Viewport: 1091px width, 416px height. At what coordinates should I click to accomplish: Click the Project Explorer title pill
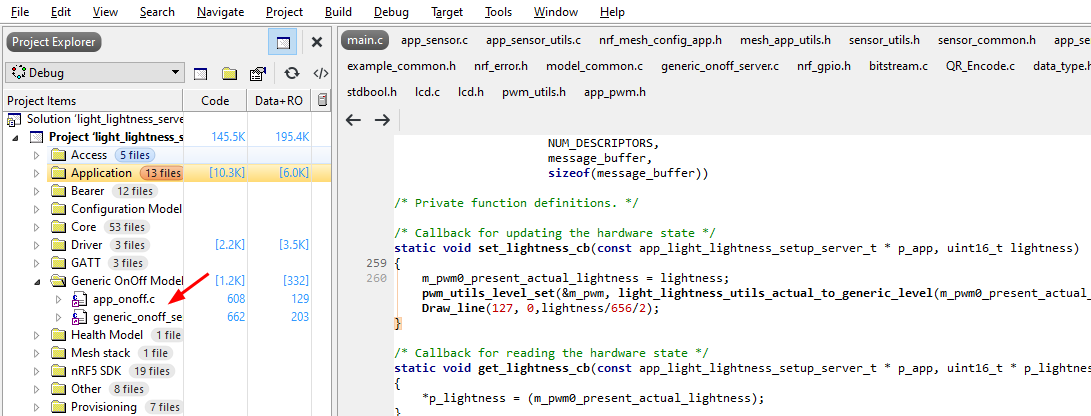(54, 42)
